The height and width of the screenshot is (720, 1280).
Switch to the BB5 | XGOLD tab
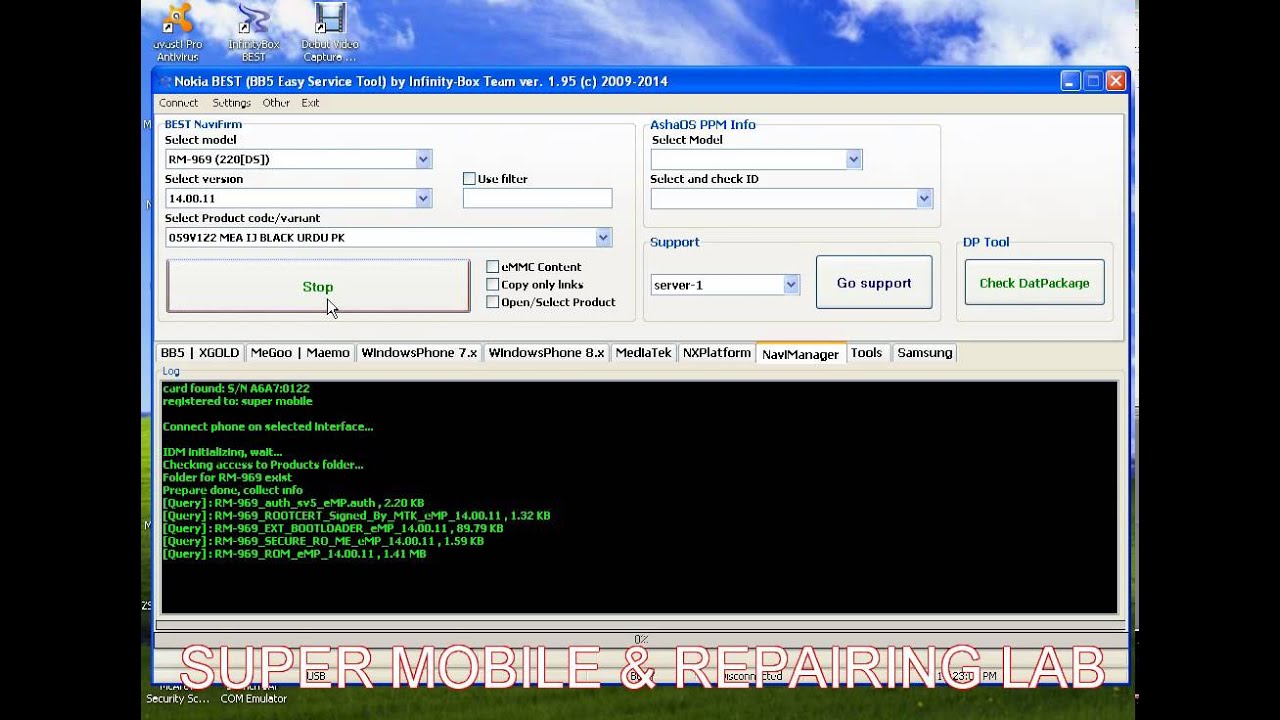tap(200, 353)
